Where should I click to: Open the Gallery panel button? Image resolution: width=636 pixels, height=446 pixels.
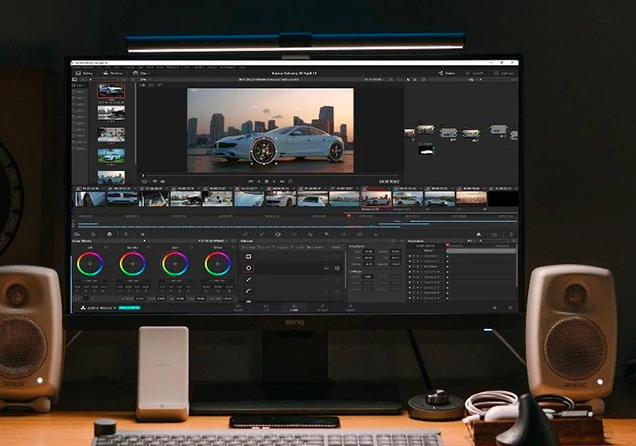tap(83, 73)
